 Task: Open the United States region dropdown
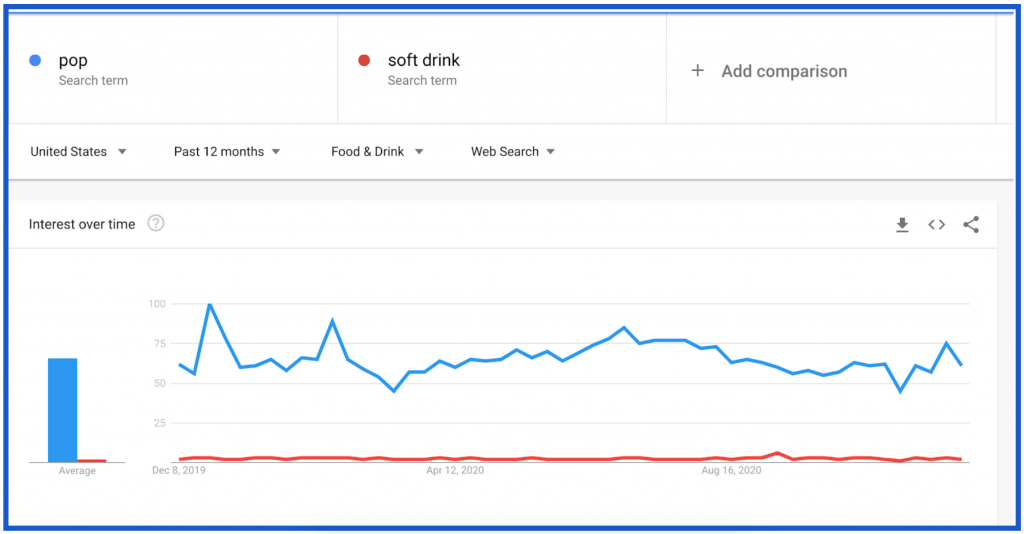point(78,152)
